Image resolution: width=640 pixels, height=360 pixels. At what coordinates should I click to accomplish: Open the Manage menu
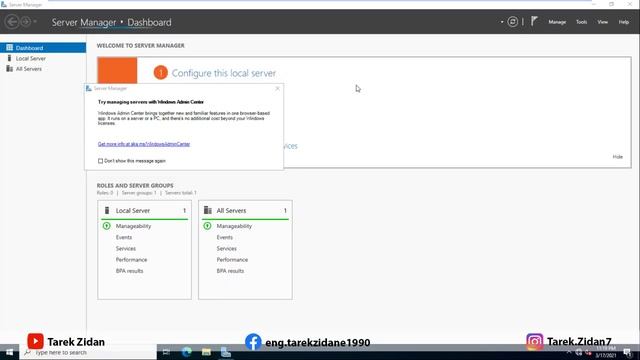[x=557, y=22]
